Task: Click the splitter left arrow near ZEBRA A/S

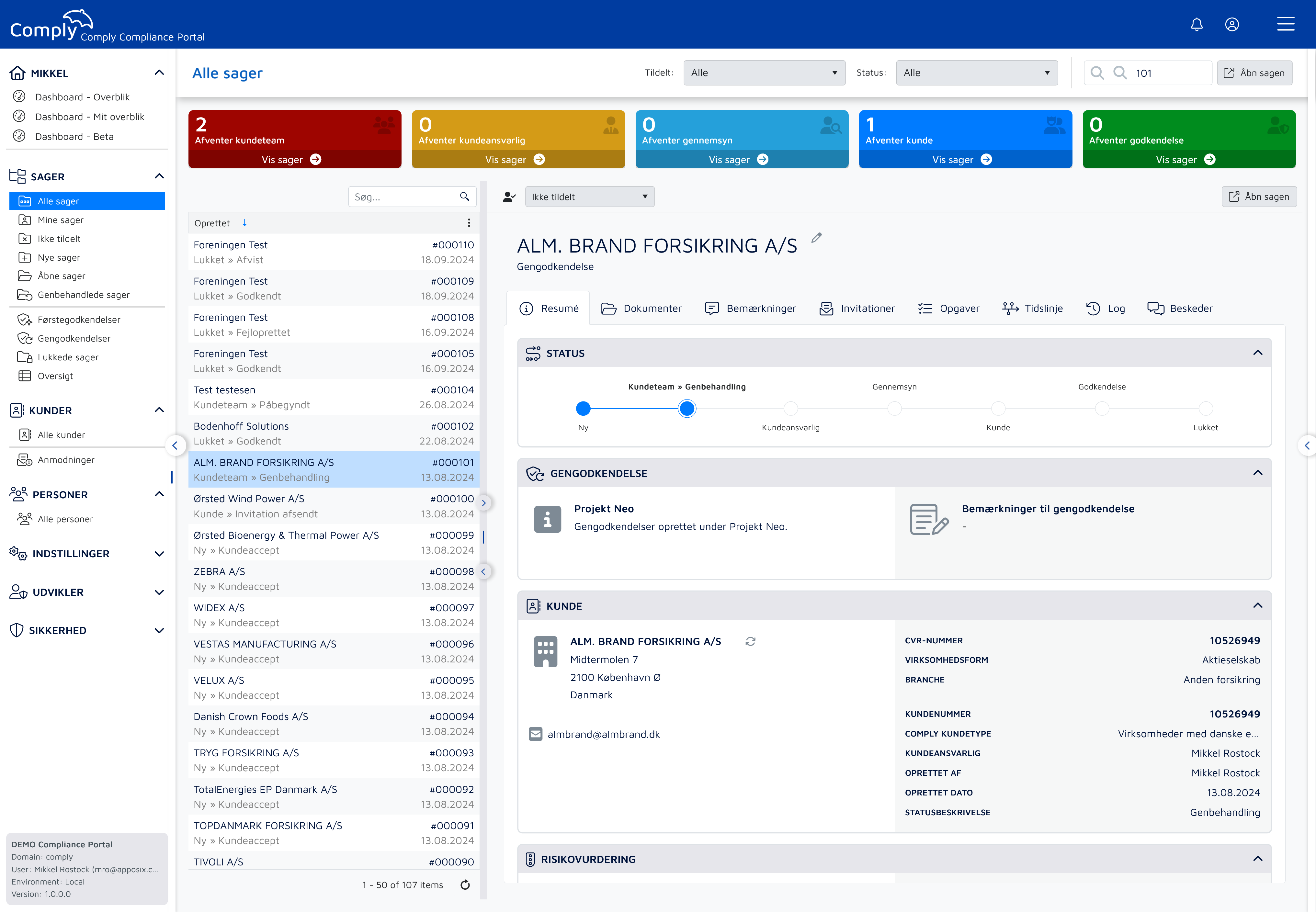Action: [x=483, y=571]
